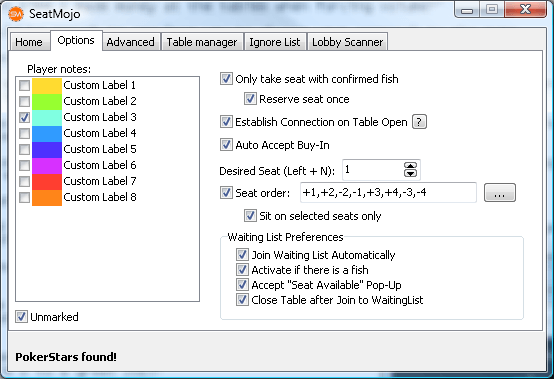Enable the Custom Label 5 checkbox

24,149
